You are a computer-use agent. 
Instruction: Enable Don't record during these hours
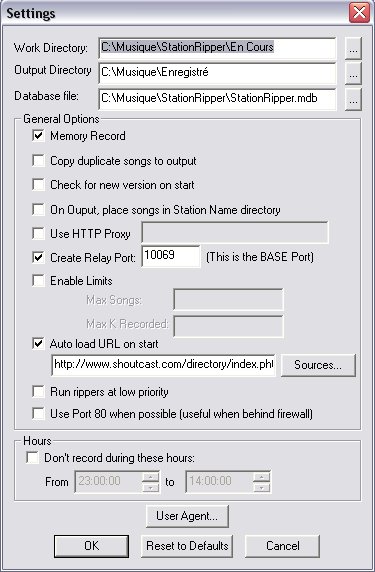(x=32, y=458)
